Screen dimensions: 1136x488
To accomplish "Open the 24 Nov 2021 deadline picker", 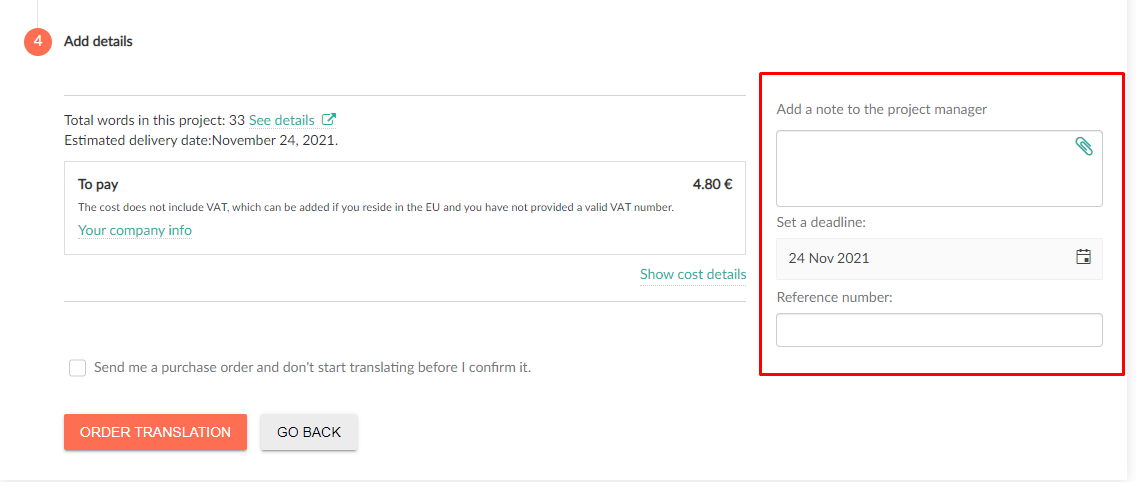I will click(x=939, y=258).
